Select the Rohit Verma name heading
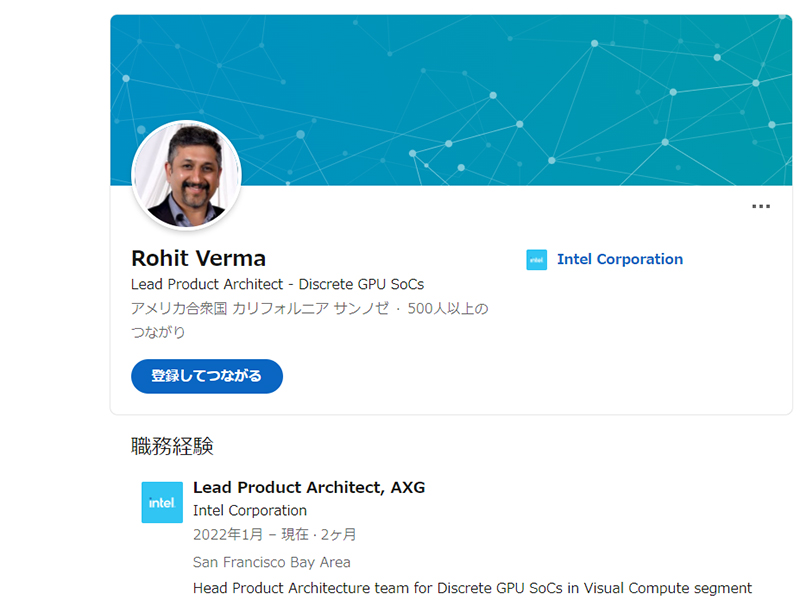 pyautogui.click(x=198, y=258)
